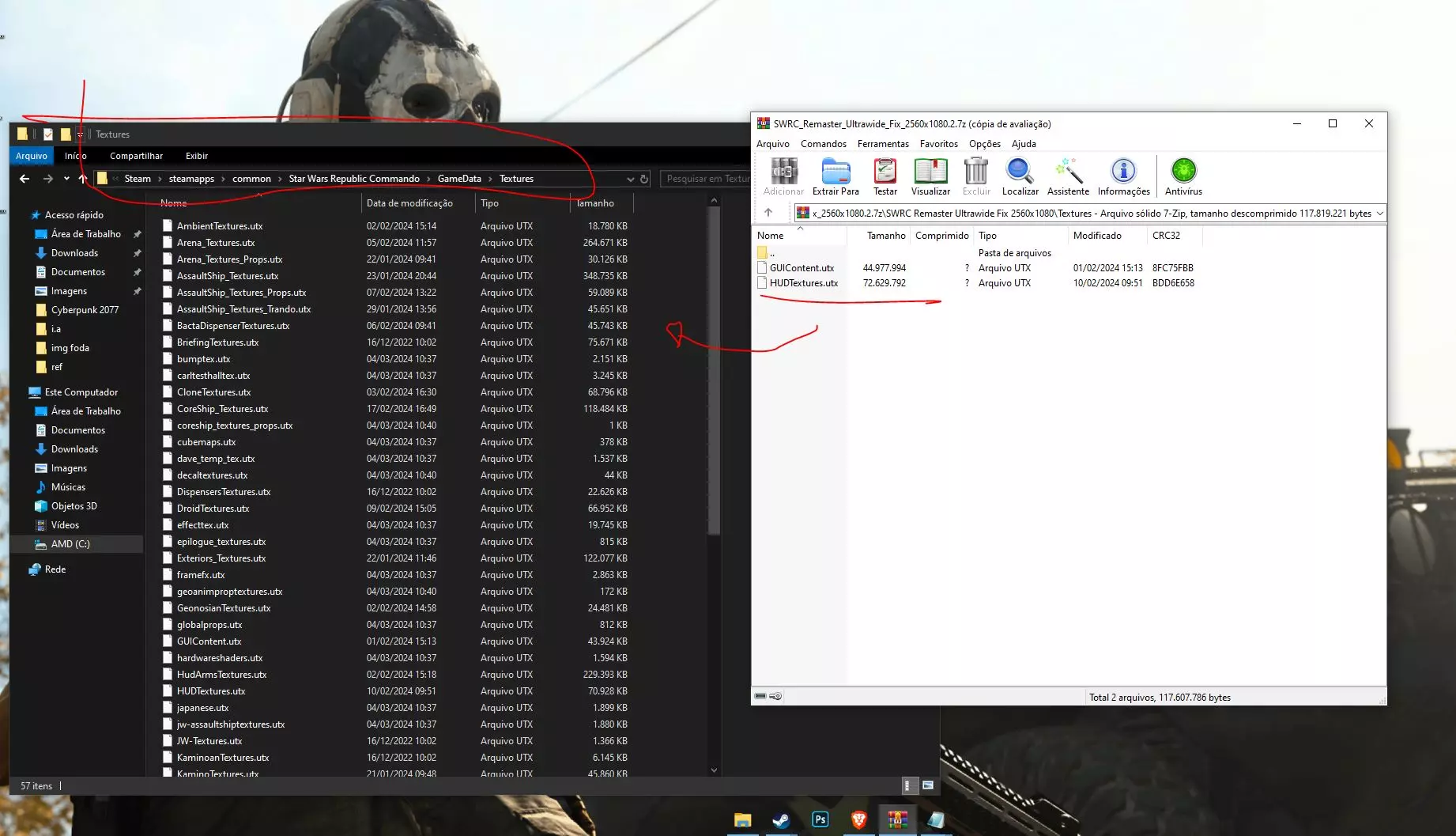Click the Testar archive icon
Screen dimensions: 1456x836
(x=885, y=176)
